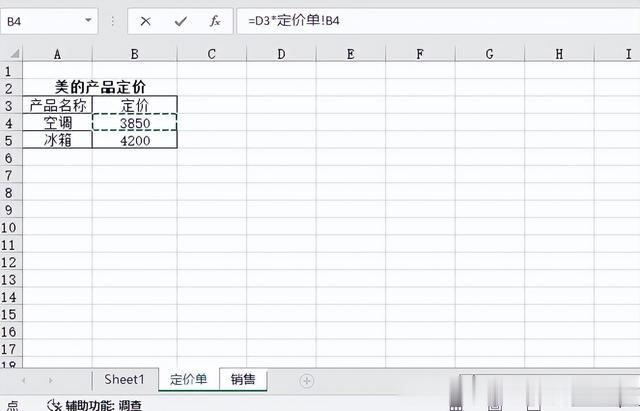Select column B header
This screenshot has height=411, width=640.
tap(135, 54)
